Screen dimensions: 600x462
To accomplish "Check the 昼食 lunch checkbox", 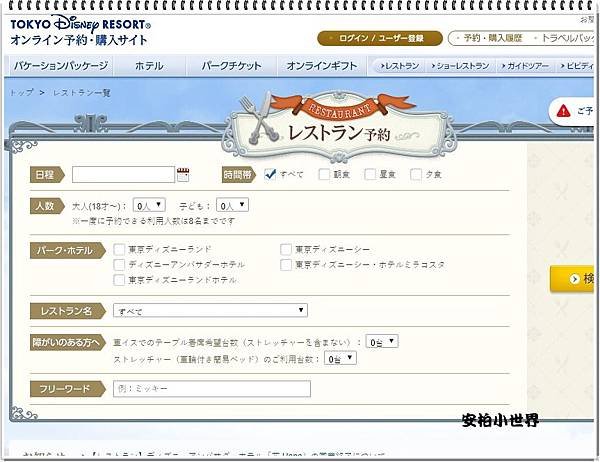I will pyautogui.click(x=370, y=175).
